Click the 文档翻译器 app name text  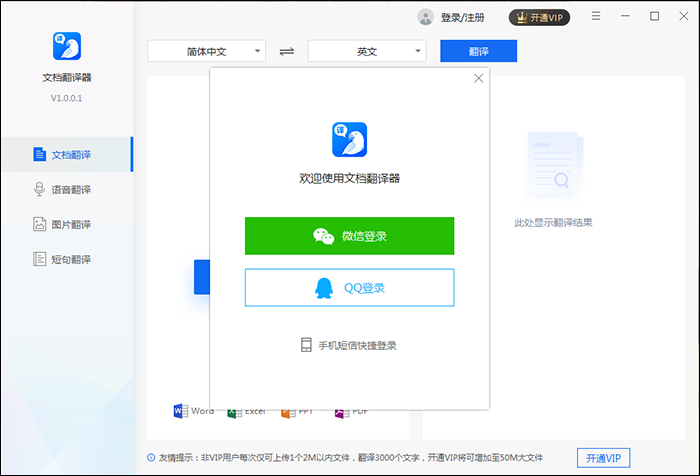pyautogui.click(x=67, y=78)
